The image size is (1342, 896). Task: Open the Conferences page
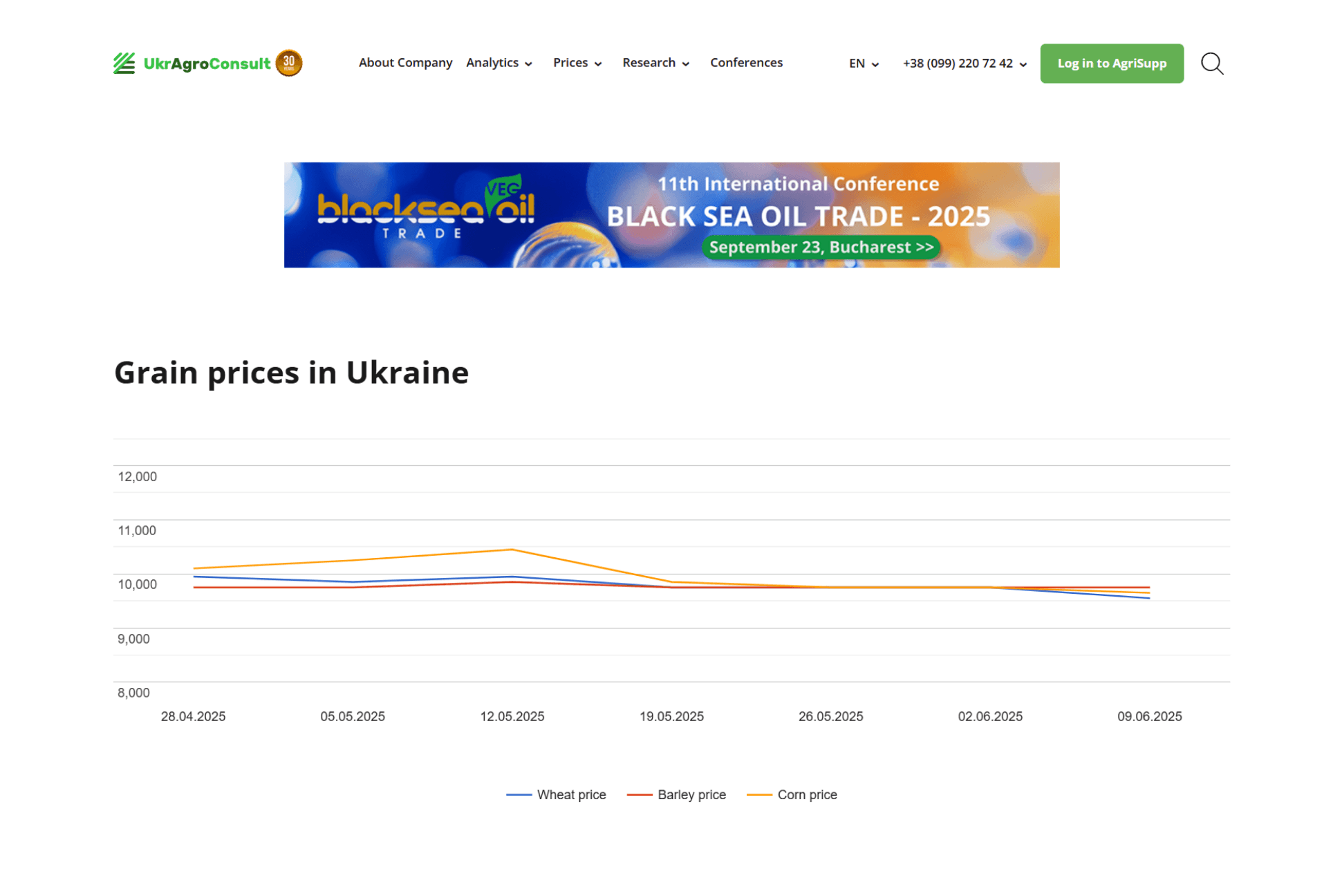[746, 63]
